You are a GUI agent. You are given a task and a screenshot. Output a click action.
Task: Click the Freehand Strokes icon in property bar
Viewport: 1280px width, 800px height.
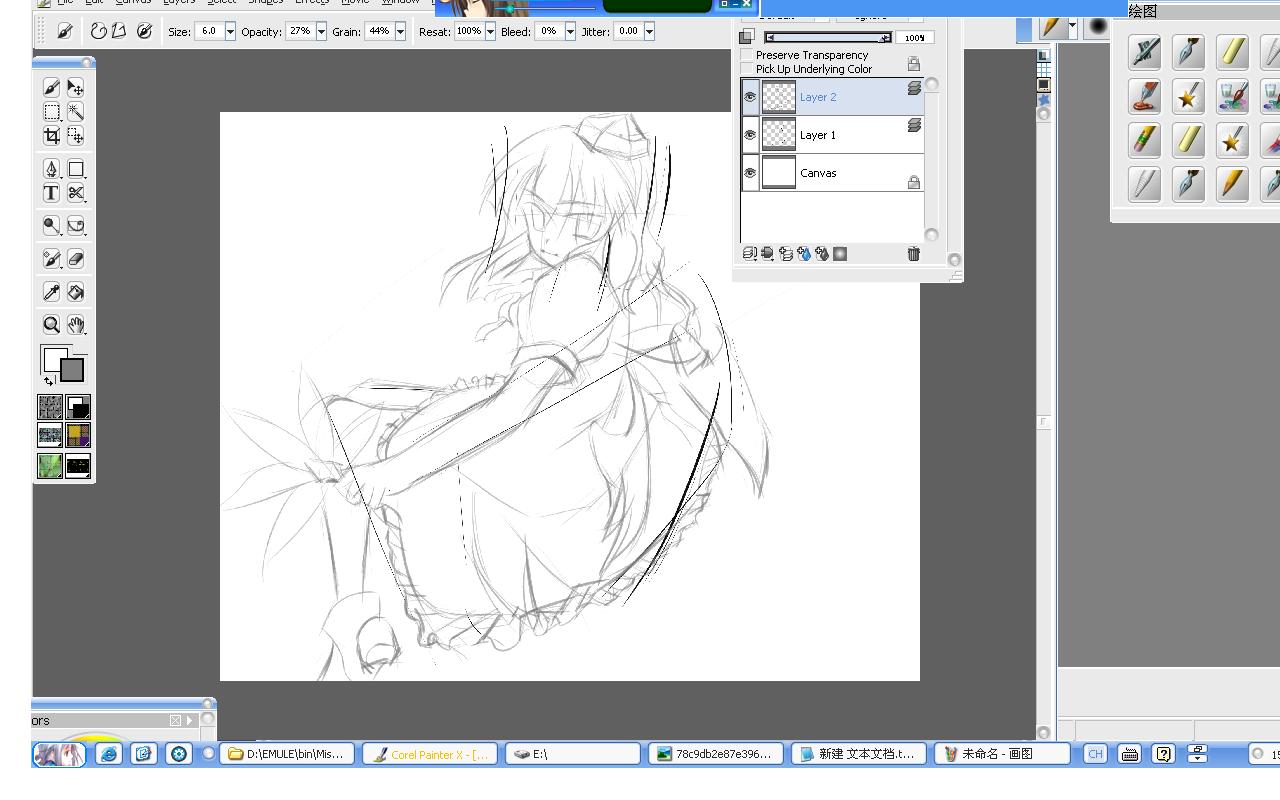point(98,31)
